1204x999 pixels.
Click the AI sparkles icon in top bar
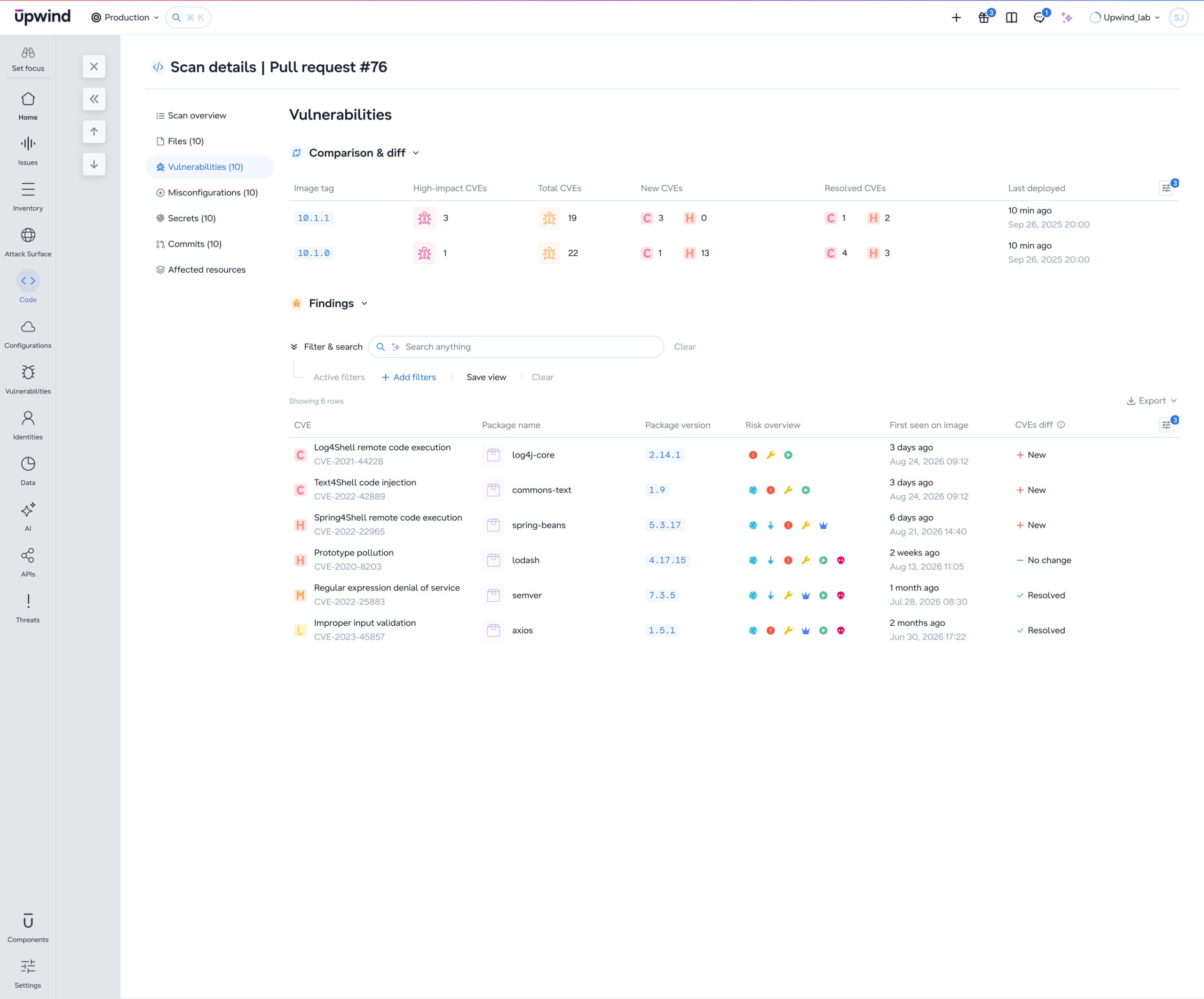pos(1066,18)
